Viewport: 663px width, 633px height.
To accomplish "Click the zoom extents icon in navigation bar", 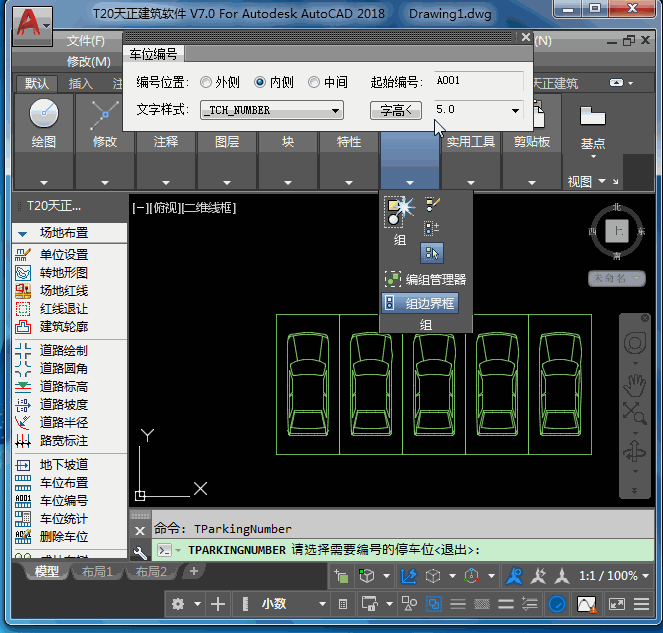I will pos(635,413).
